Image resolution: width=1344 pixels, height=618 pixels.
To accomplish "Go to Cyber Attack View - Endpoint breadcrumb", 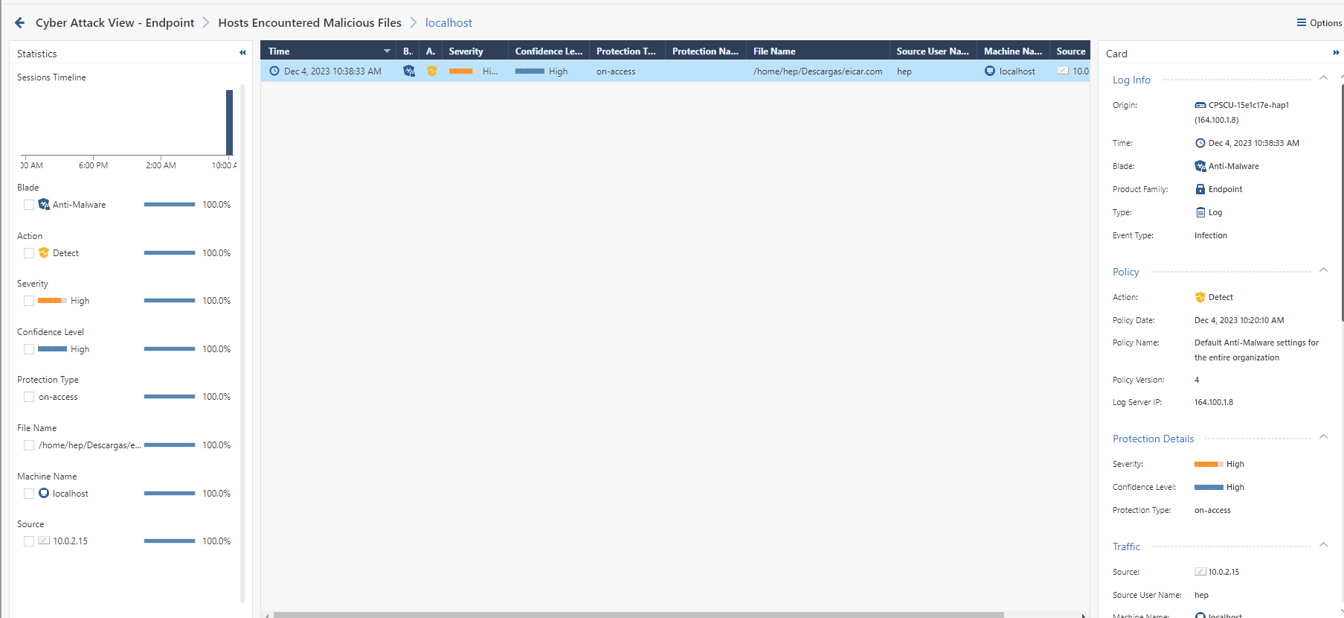I will [x=115, y=22].
